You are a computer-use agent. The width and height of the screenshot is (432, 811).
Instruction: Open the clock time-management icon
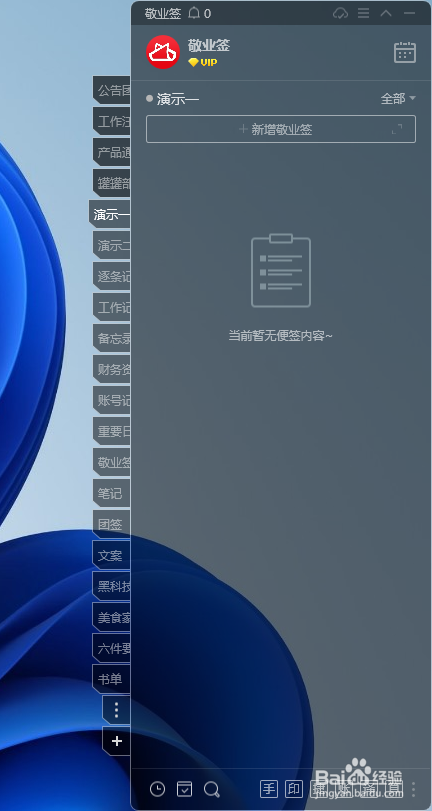pos(157,789)
